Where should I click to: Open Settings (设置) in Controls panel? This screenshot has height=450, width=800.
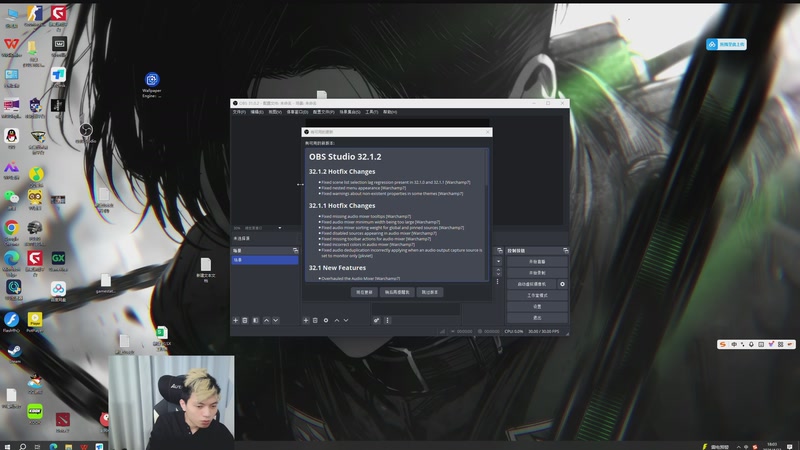click(537, 307)
